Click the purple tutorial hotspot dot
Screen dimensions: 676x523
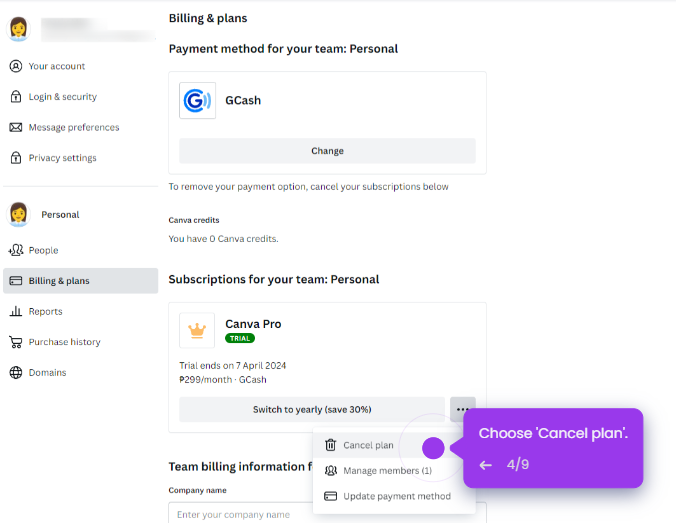click(433, 448)
